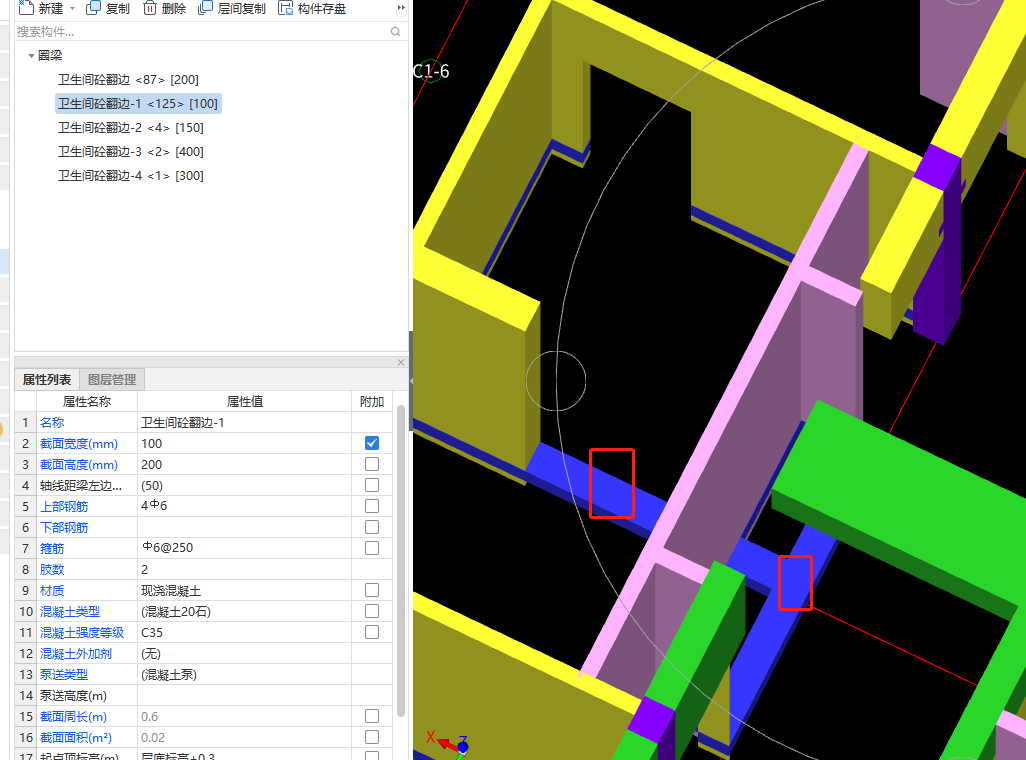This screenshot has height=760, width=1026.
Task: Select 卫生间砼翻边-1 <125> [100] item
Action: point(137,103)
